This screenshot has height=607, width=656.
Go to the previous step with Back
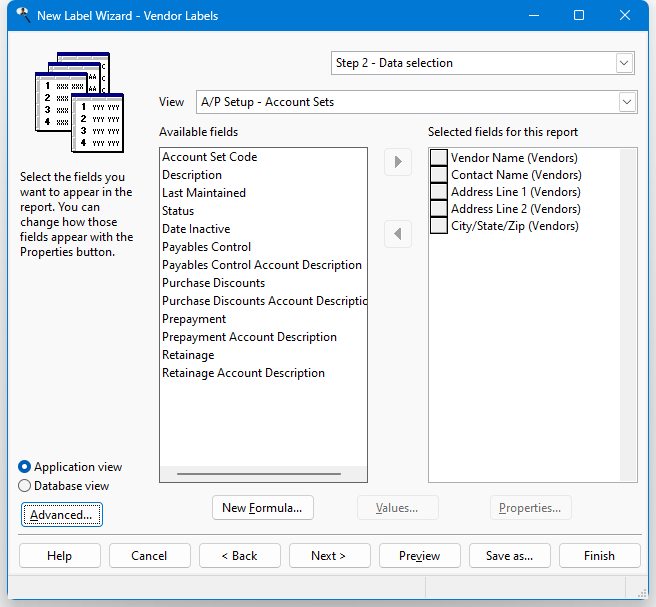(240, 556)
